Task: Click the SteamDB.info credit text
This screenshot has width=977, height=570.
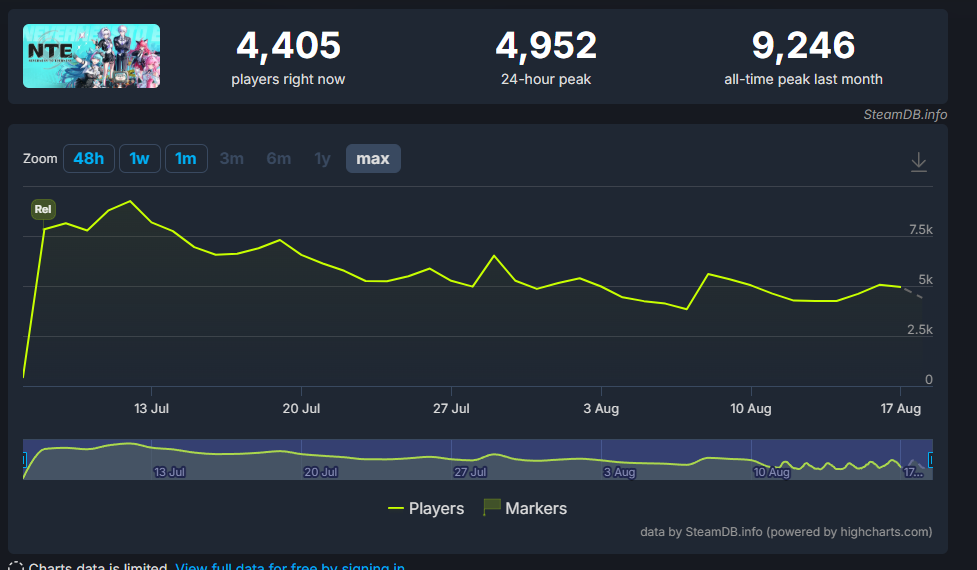Action: [x=905, y=115]
